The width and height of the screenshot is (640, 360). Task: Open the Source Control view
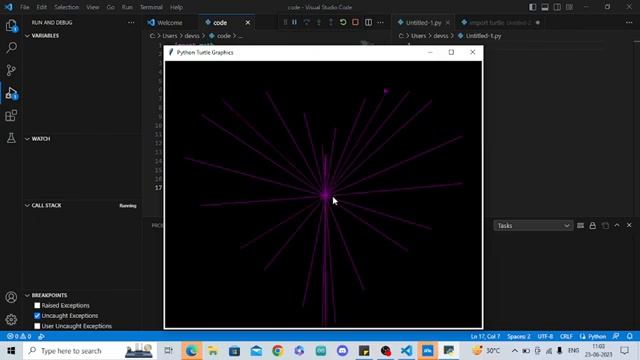click(x=11, y=70)
